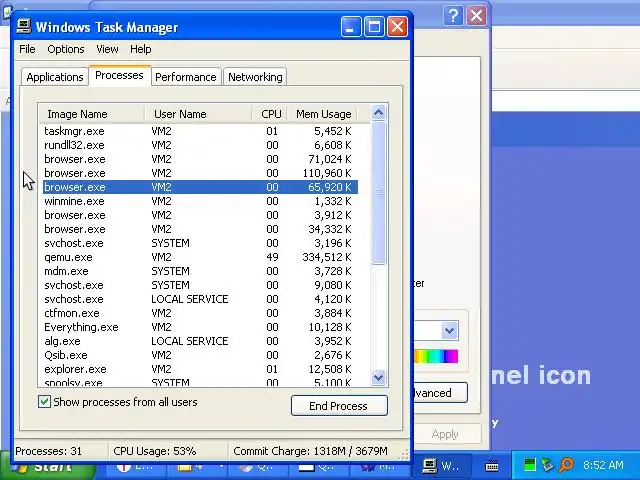Sort by the Mem Usage column header

point(322,114)
